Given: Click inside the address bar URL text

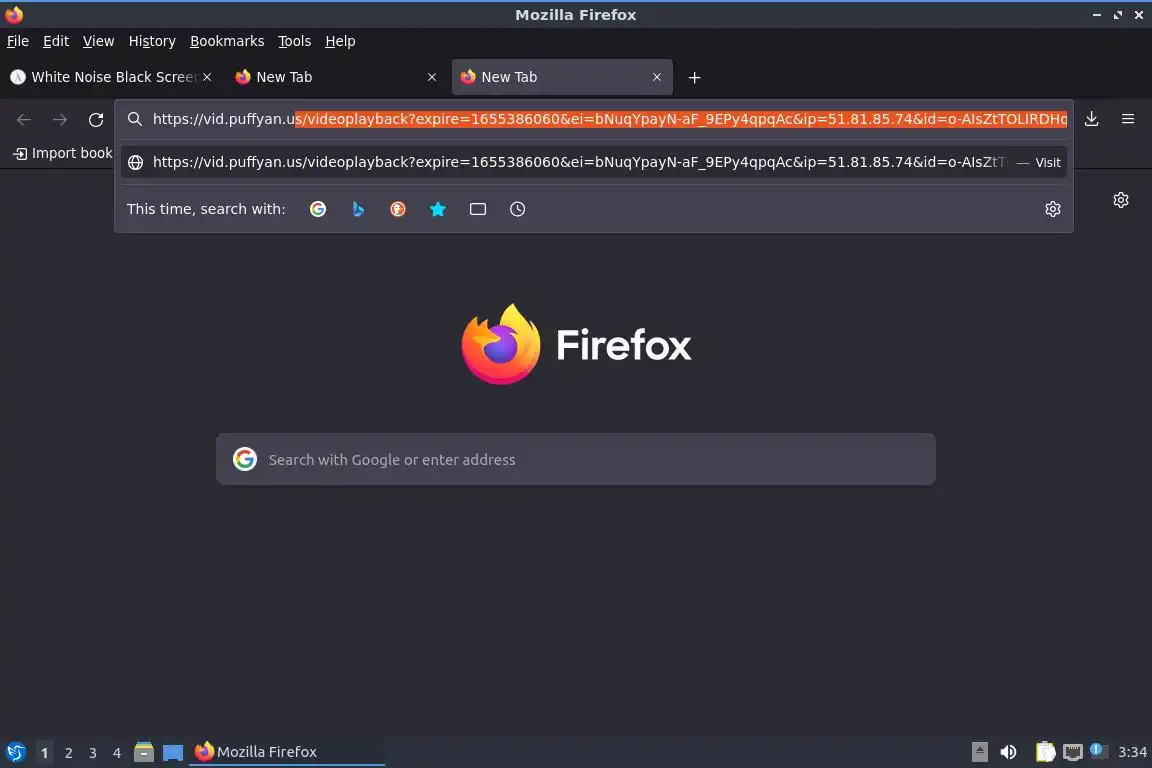Looking at the screenshot, I should 610,119.
